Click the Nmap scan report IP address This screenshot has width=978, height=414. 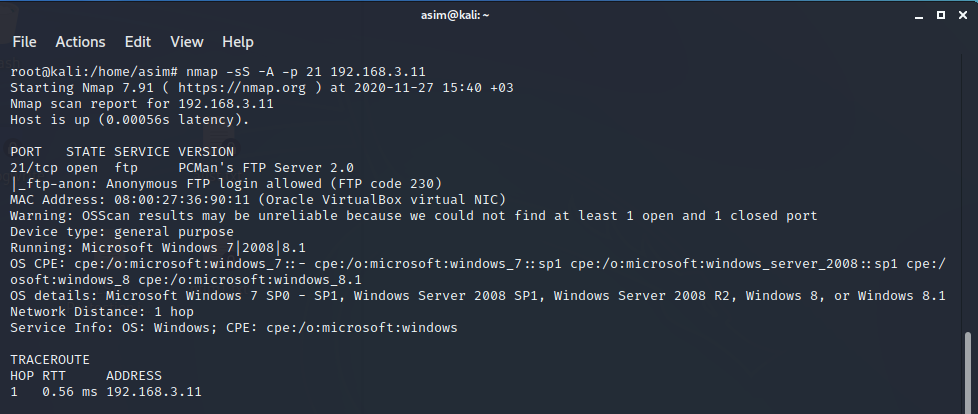226,104
